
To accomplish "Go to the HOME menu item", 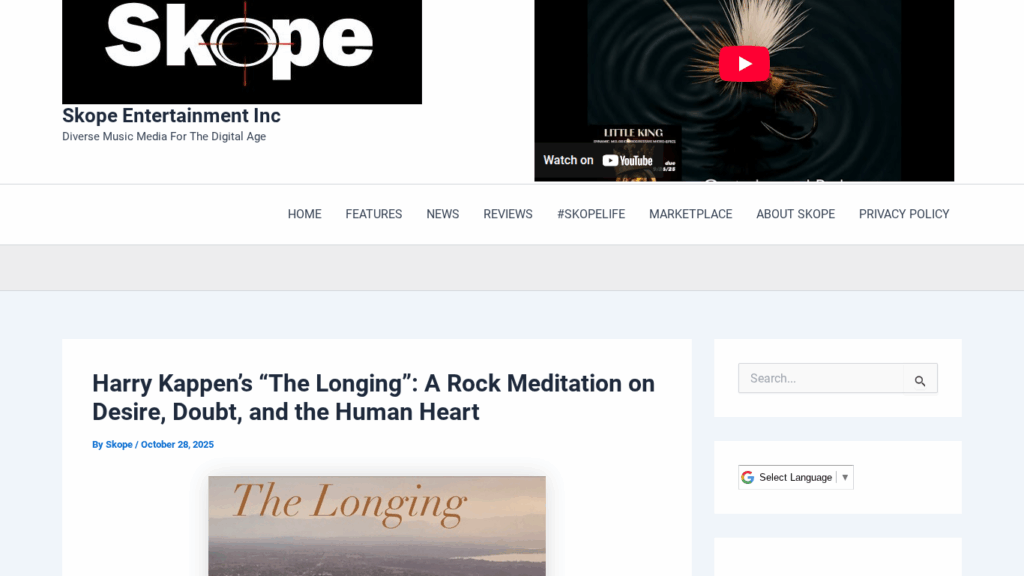I will tap(304, 214).
